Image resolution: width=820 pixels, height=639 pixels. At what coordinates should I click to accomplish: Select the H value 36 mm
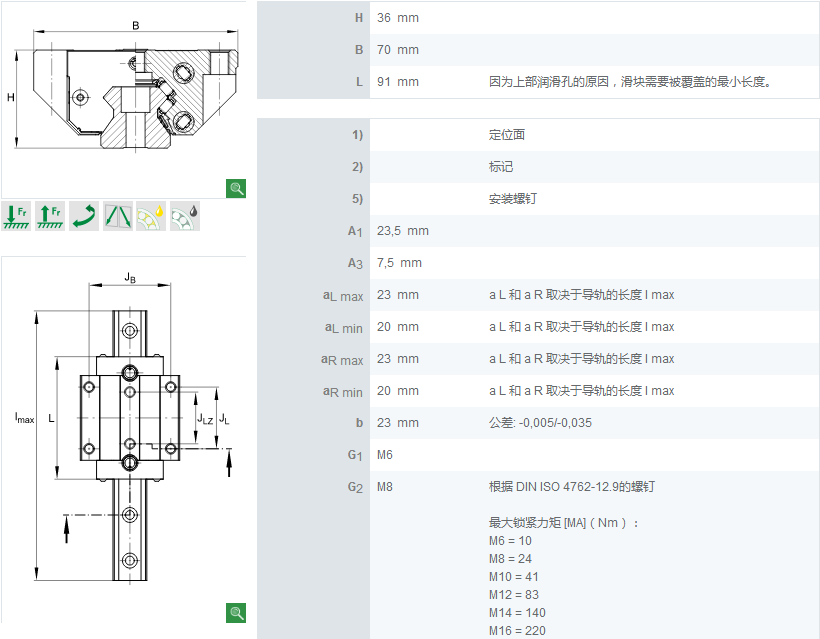coord(398,18)
